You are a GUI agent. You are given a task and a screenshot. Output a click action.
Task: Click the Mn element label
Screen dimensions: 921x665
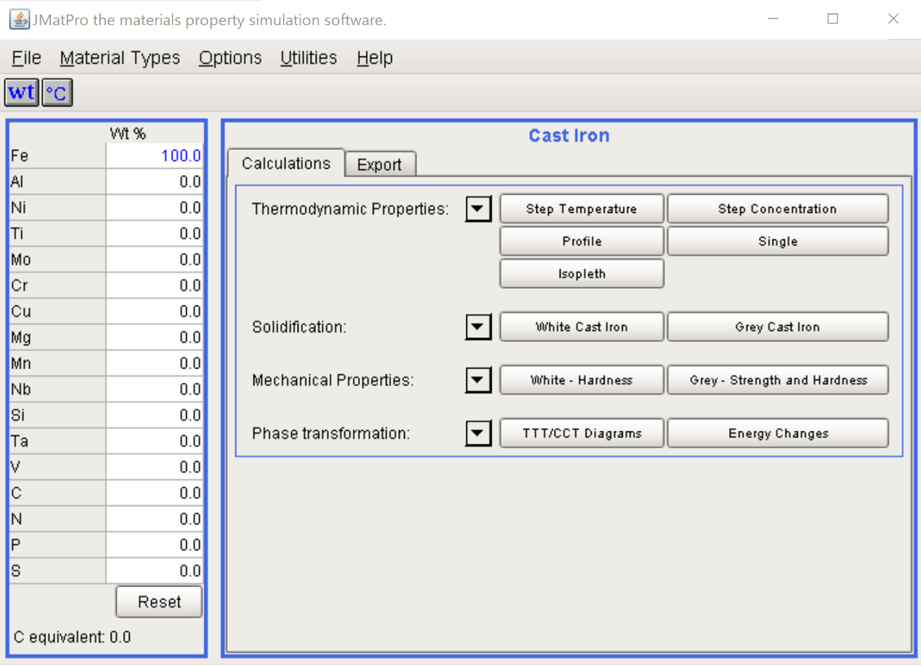coord(21,363)
